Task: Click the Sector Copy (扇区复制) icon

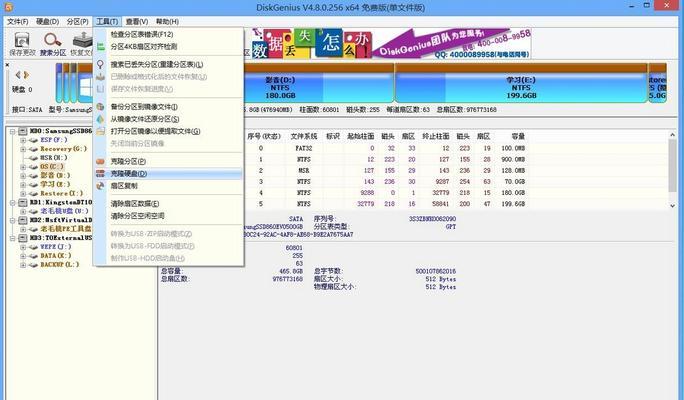Action: pos(101,186)
